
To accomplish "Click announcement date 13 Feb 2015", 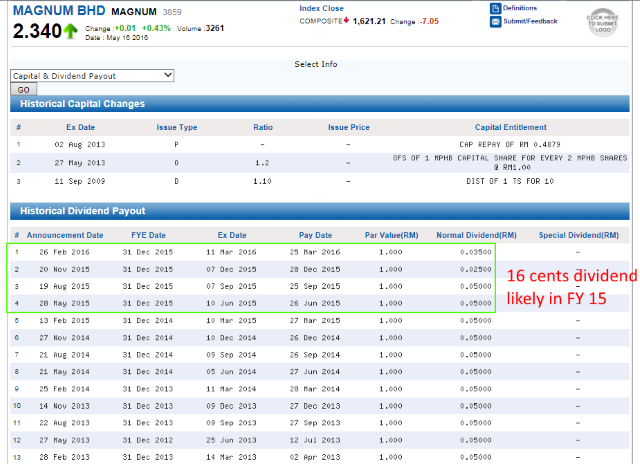I will click(64, 321).
